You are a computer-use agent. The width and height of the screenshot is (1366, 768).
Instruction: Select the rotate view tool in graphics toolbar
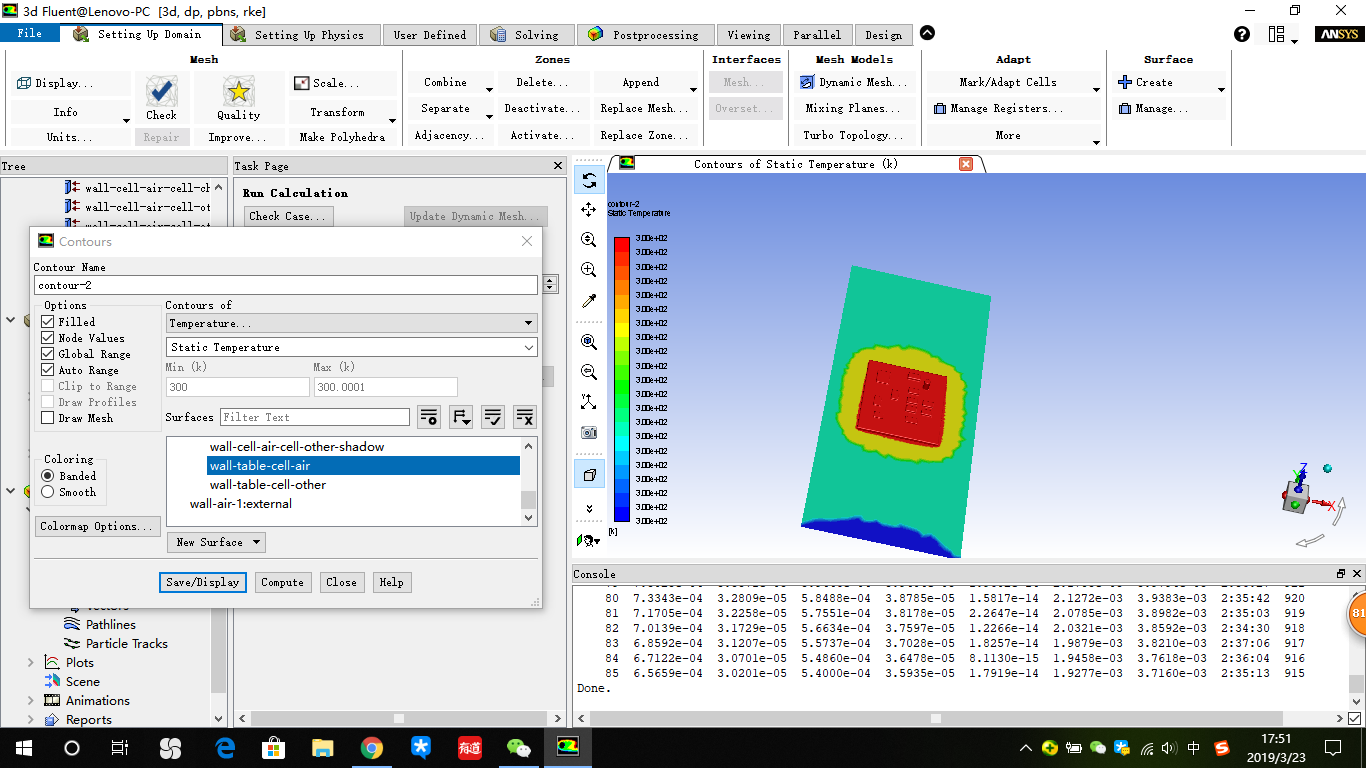pos(588,180)
